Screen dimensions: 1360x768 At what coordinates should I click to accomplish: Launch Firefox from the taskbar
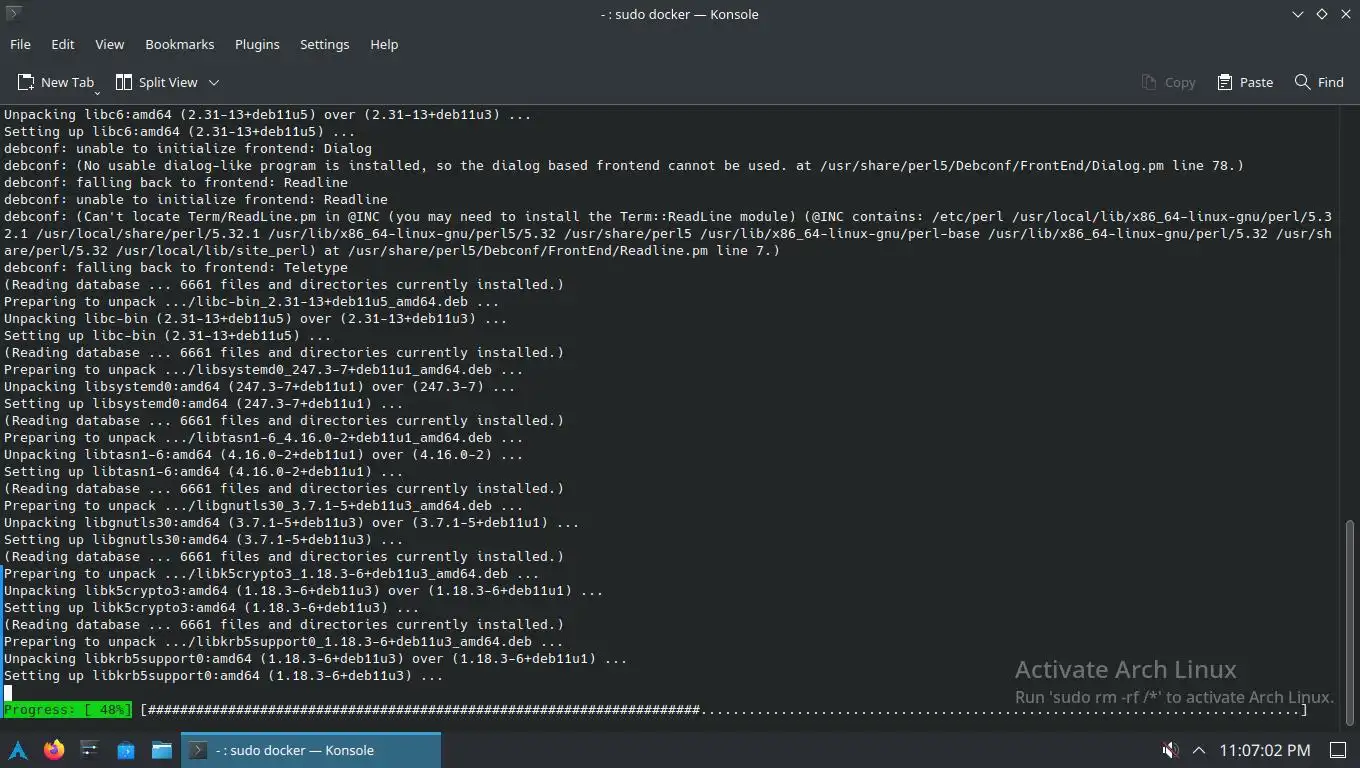pyautogui.click(x=54, y=750)
